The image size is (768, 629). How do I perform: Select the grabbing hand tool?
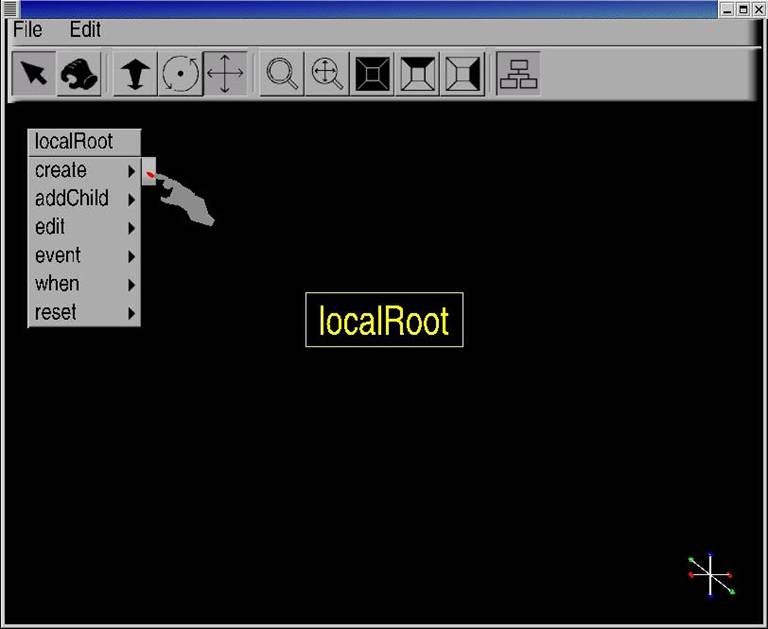[x=79, y=73]
